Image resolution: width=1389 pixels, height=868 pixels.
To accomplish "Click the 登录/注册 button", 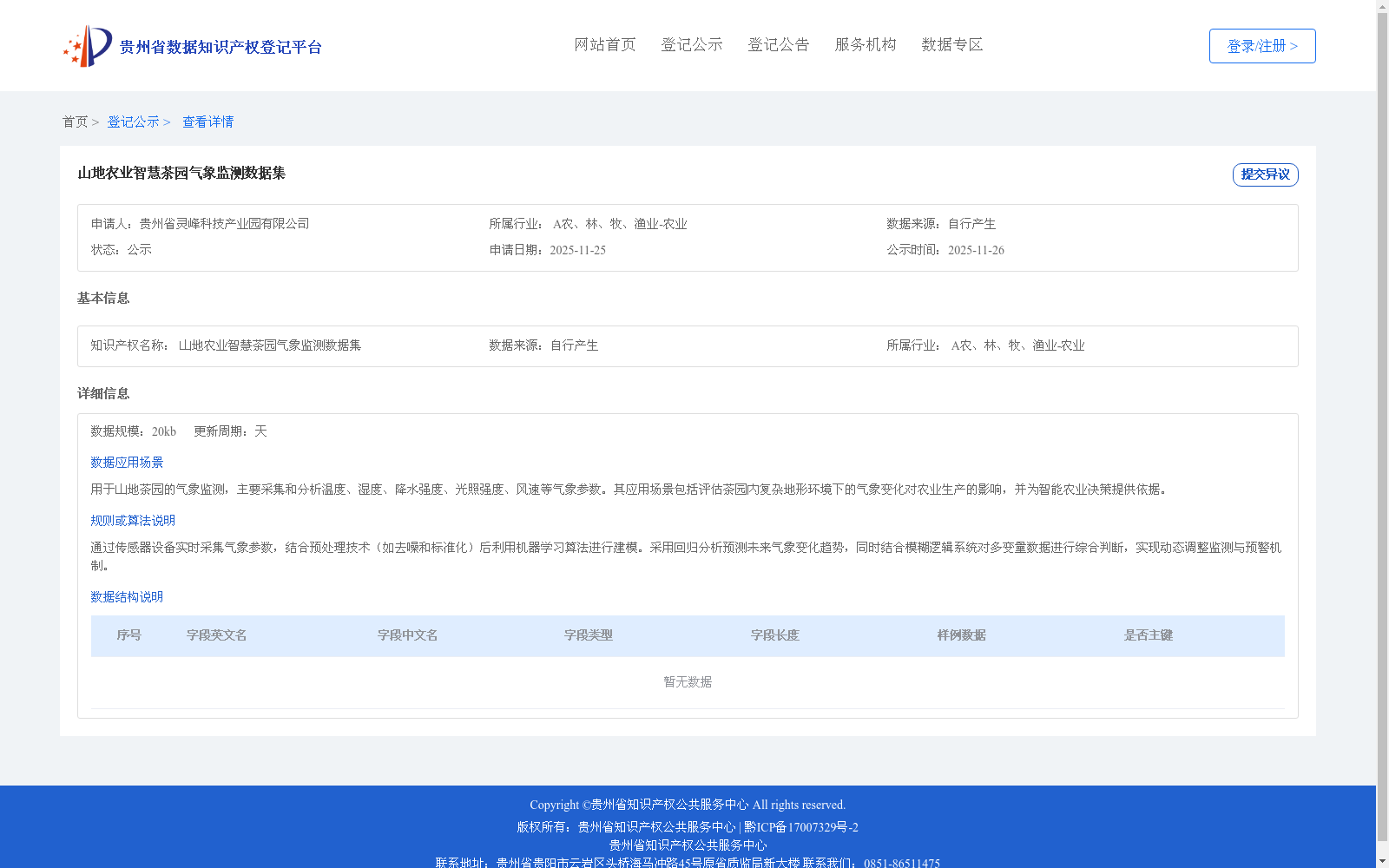I will coord(1262,46).
